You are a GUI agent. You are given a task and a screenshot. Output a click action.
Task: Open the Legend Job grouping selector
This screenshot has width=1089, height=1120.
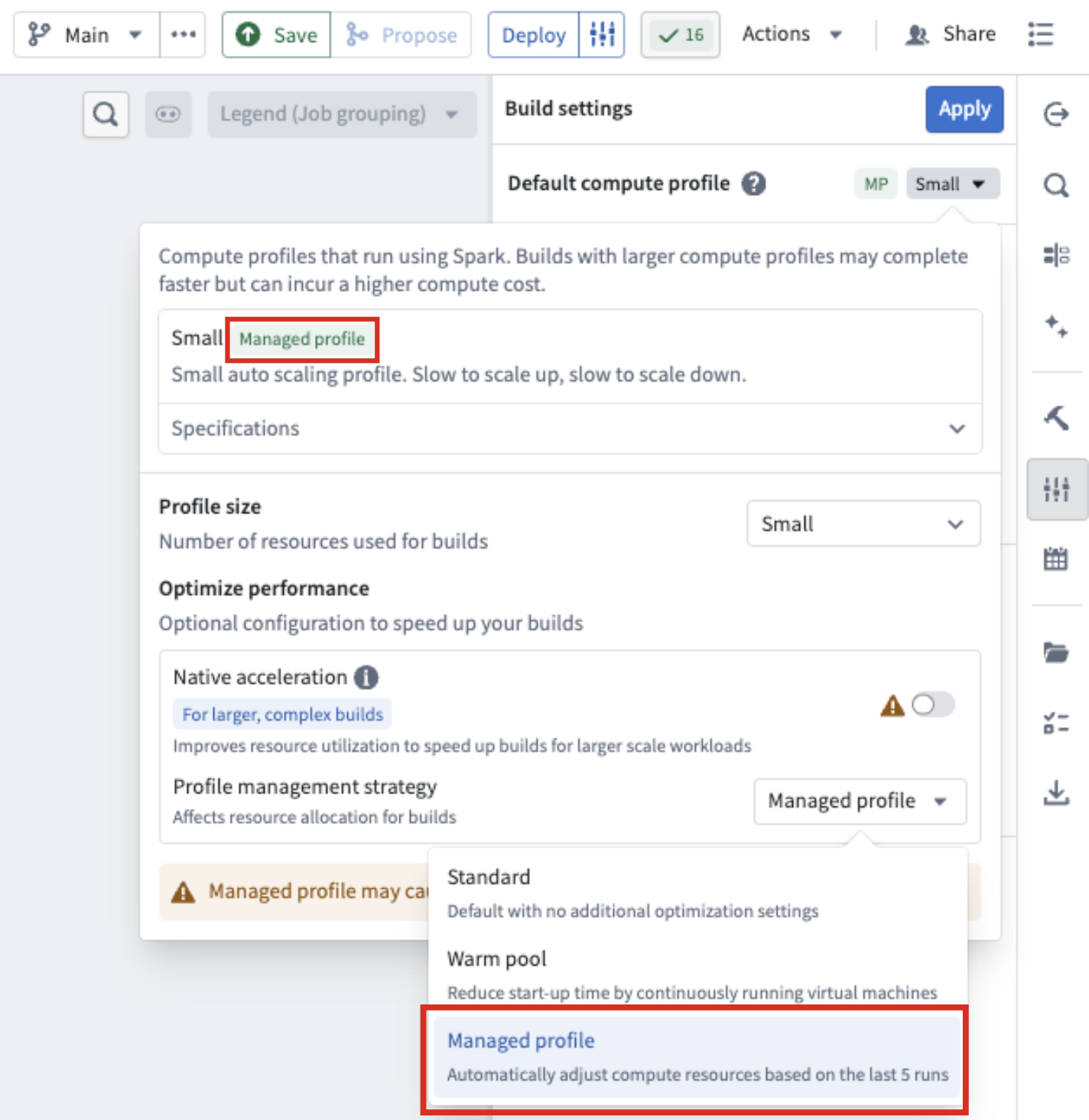click(341, 114)
